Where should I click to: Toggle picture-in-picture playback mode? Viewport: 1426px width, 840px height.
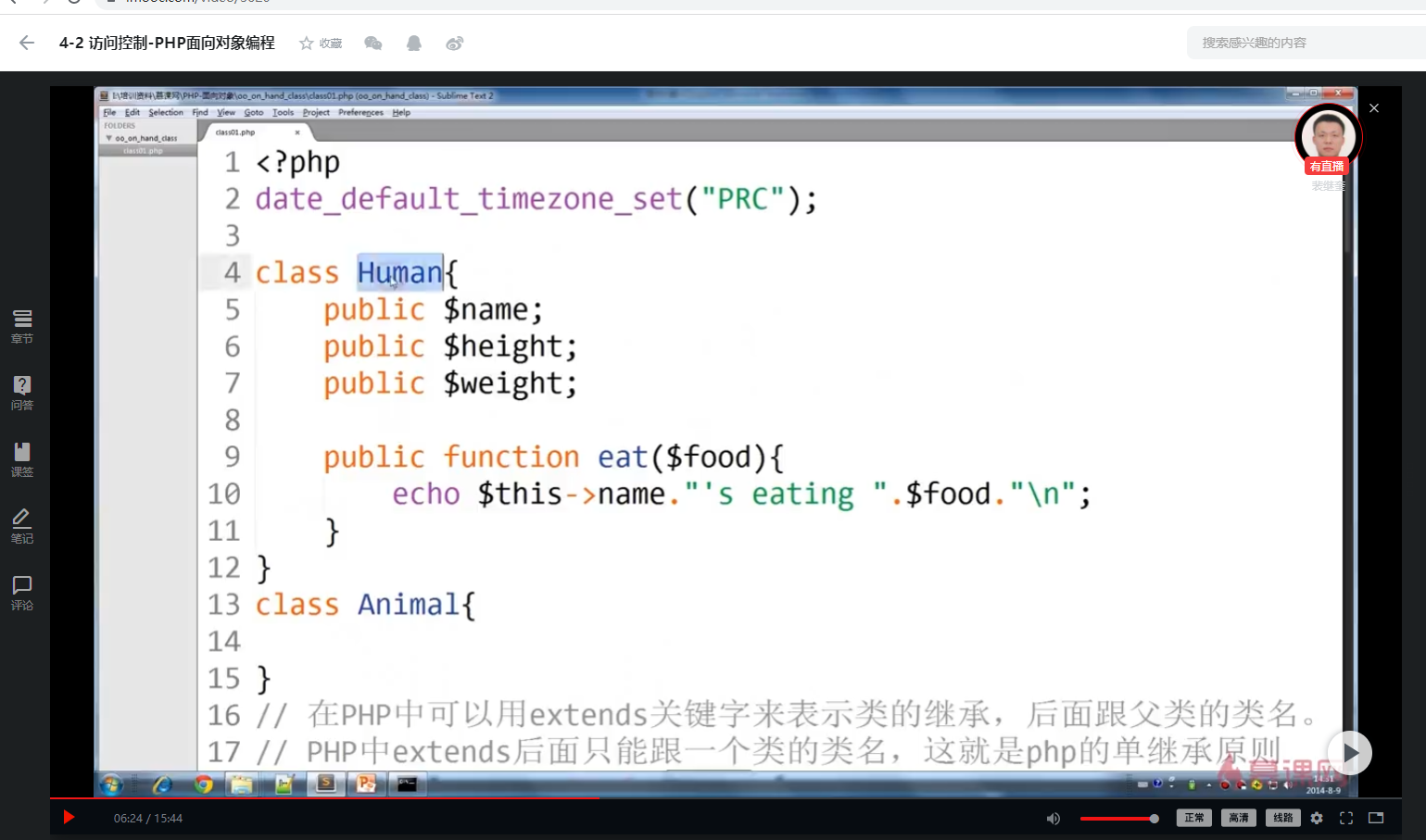pos(1376,818)
